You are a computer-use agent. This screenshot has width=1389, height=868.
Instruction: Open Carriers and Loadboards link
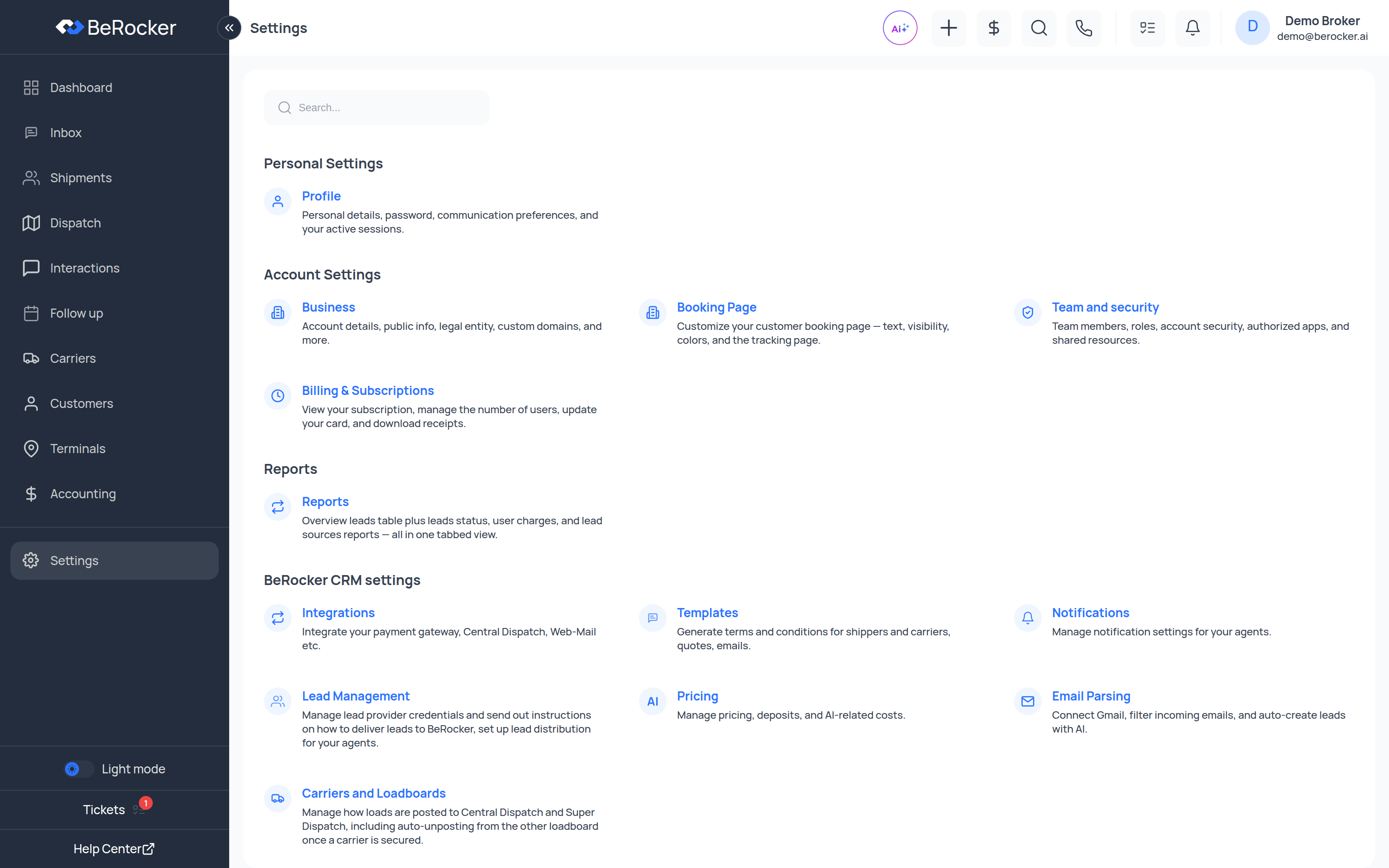pos(374,793)
